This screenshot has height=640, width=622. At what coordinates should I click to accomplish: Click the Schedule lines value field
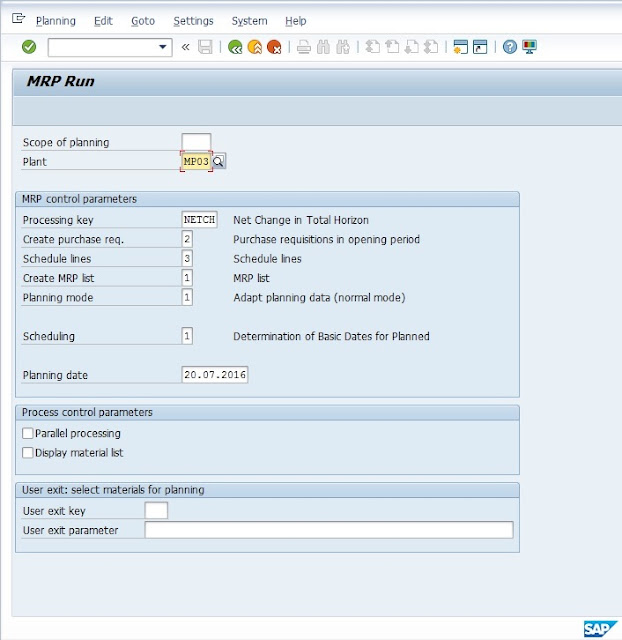pyautogui.click(x=187, y=258)
